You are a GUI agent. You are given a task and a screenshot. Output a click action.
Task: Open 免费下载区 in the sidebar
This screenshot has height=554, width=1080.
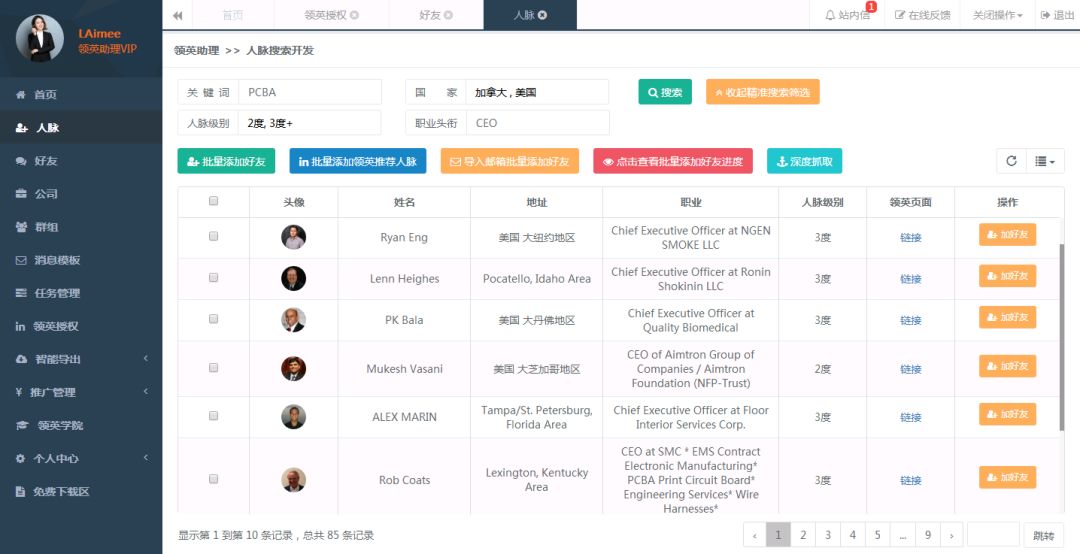coord(81,491)
